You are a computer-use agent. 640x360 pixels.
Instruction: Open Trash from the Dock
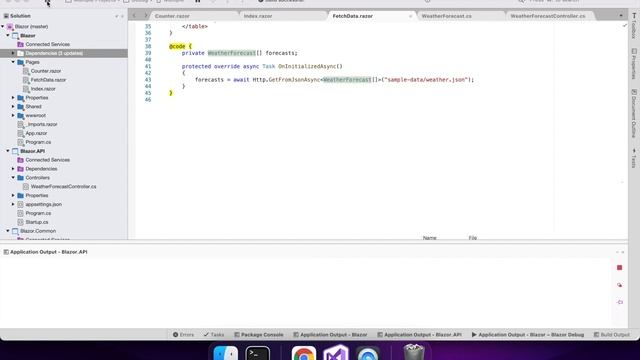413,352
